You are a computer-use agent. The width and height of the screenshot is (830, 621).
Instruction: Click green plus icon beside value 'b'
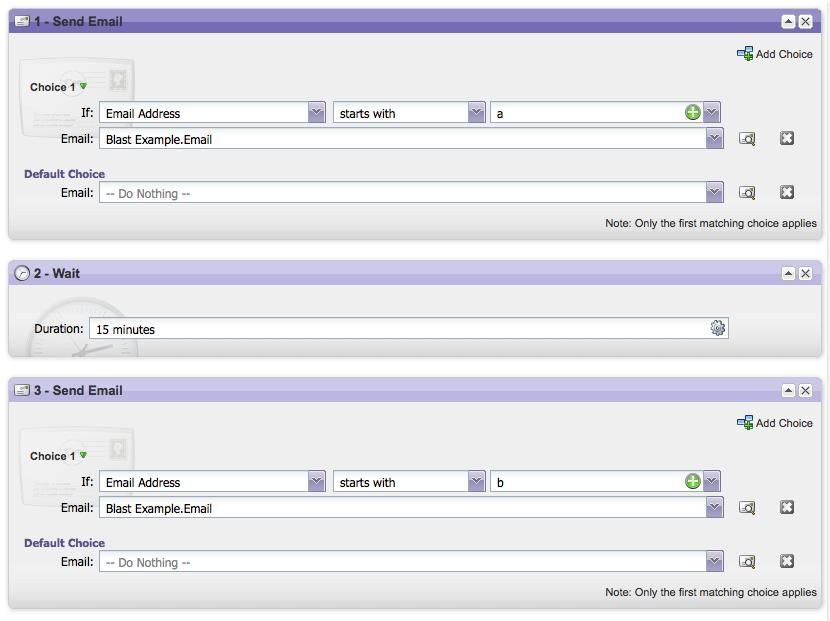pyautogui.click(x=692, y=482)
